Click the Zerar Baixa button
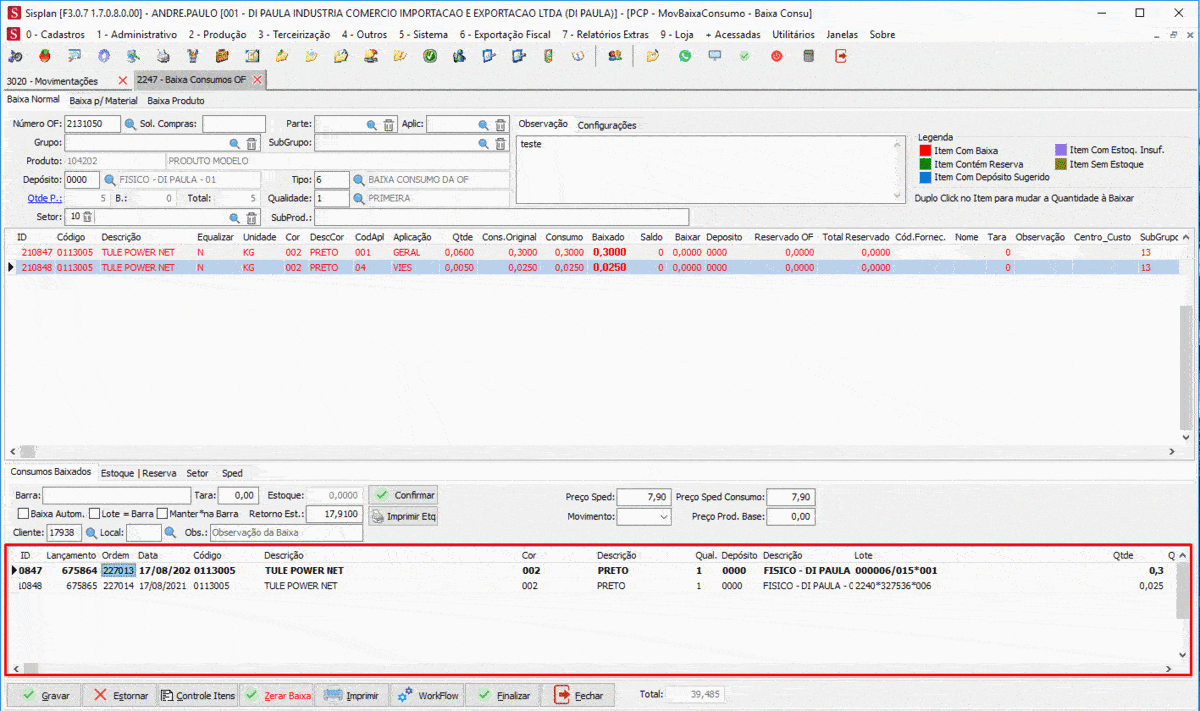 click(277, 695)
